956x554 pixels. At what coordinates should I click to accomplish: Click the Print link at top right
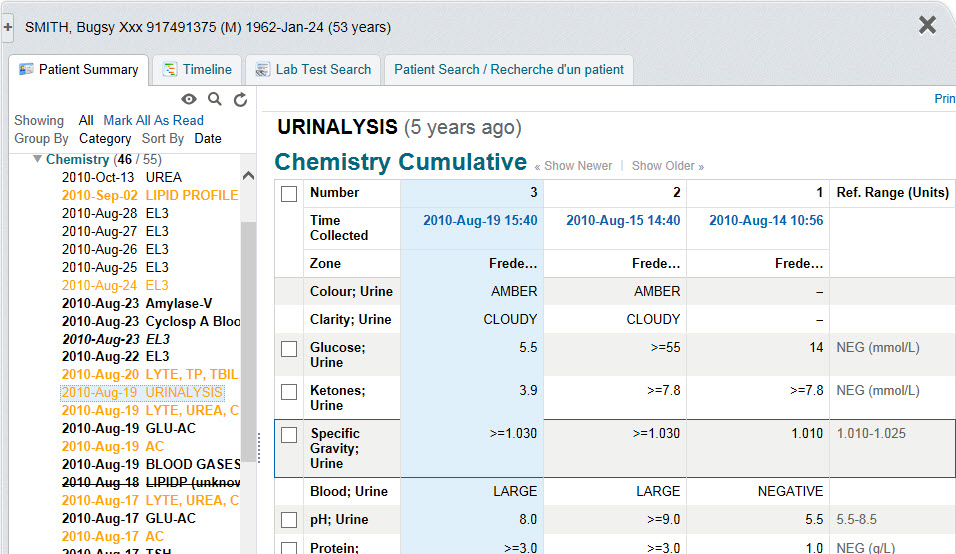click(945, 99)
